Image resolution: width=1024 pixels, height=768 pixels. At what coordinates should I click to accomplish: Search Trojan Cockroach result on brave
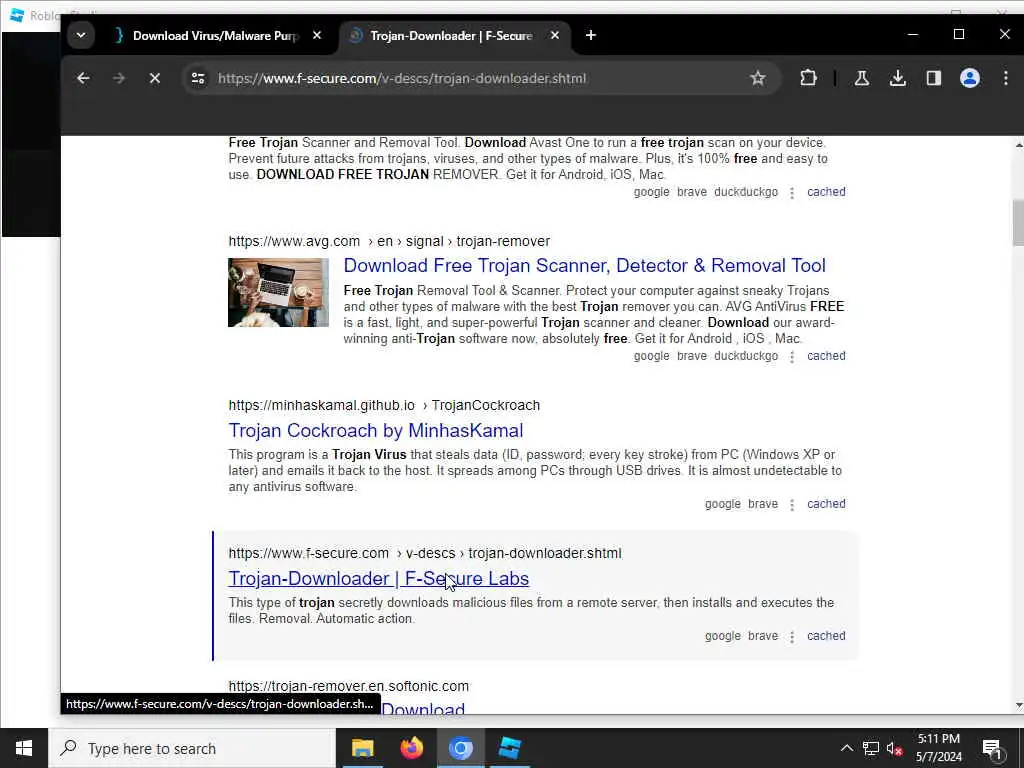[x=763, y=504]
